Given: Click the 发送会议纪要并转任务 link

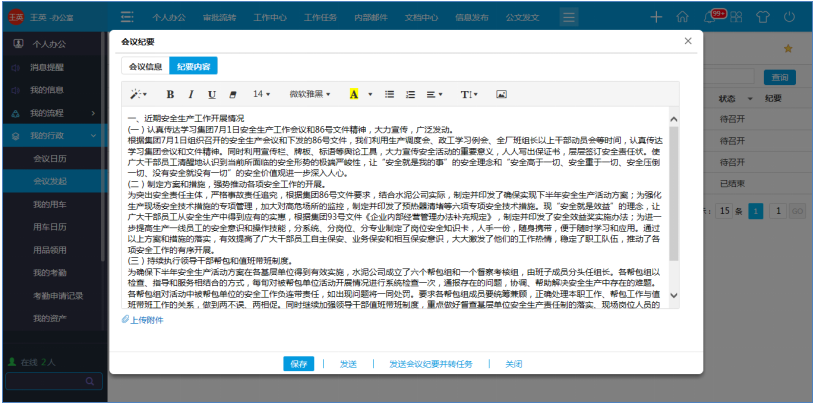Looking at the screenshot, I should [430, 364].
